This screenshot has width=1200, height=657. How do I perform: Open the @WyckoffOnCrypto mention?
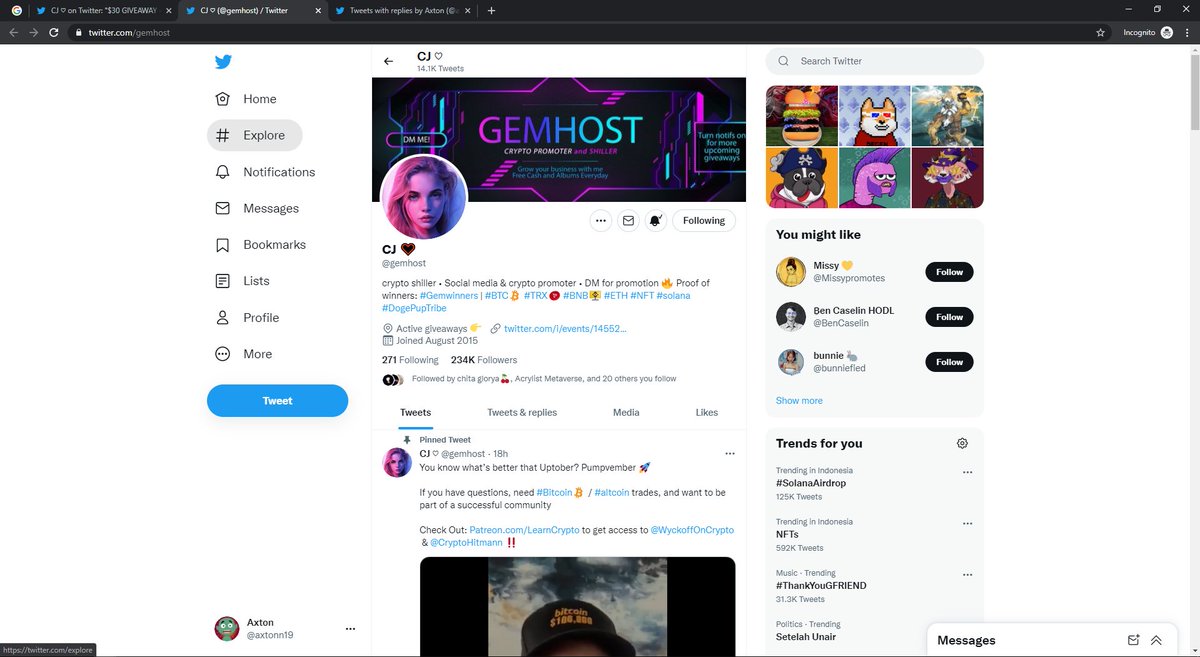click(x=692, y=530)
